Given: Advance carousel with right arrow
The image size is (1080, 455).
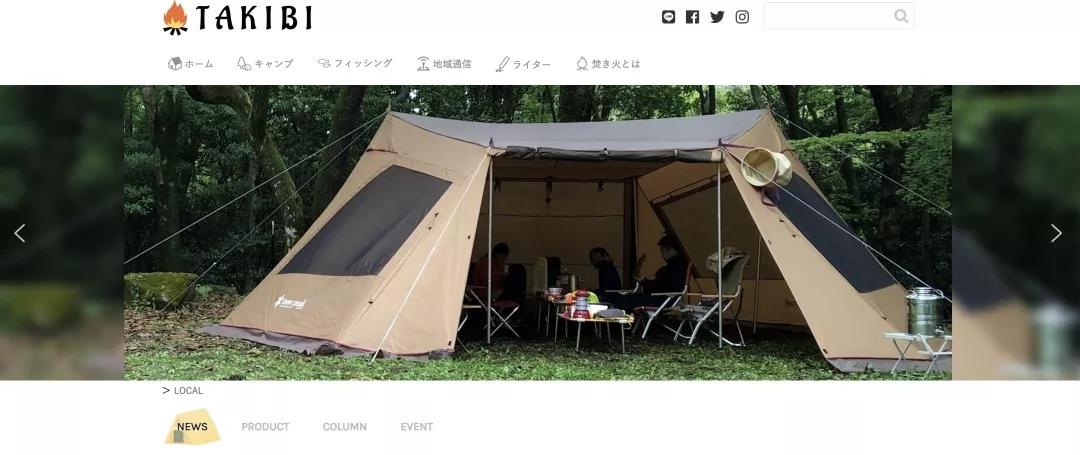Looking at the screenshot, I should [1056, 233].
